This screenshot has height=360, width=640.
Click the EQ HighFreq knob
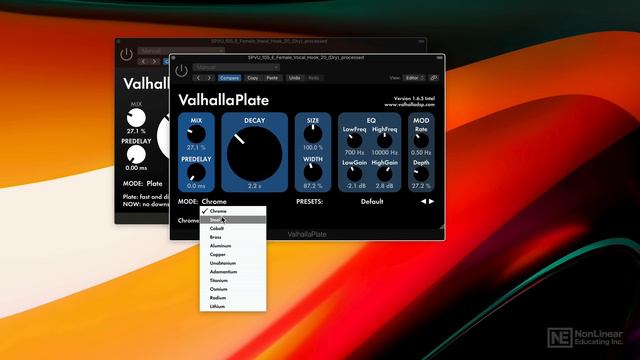point(384,140)
